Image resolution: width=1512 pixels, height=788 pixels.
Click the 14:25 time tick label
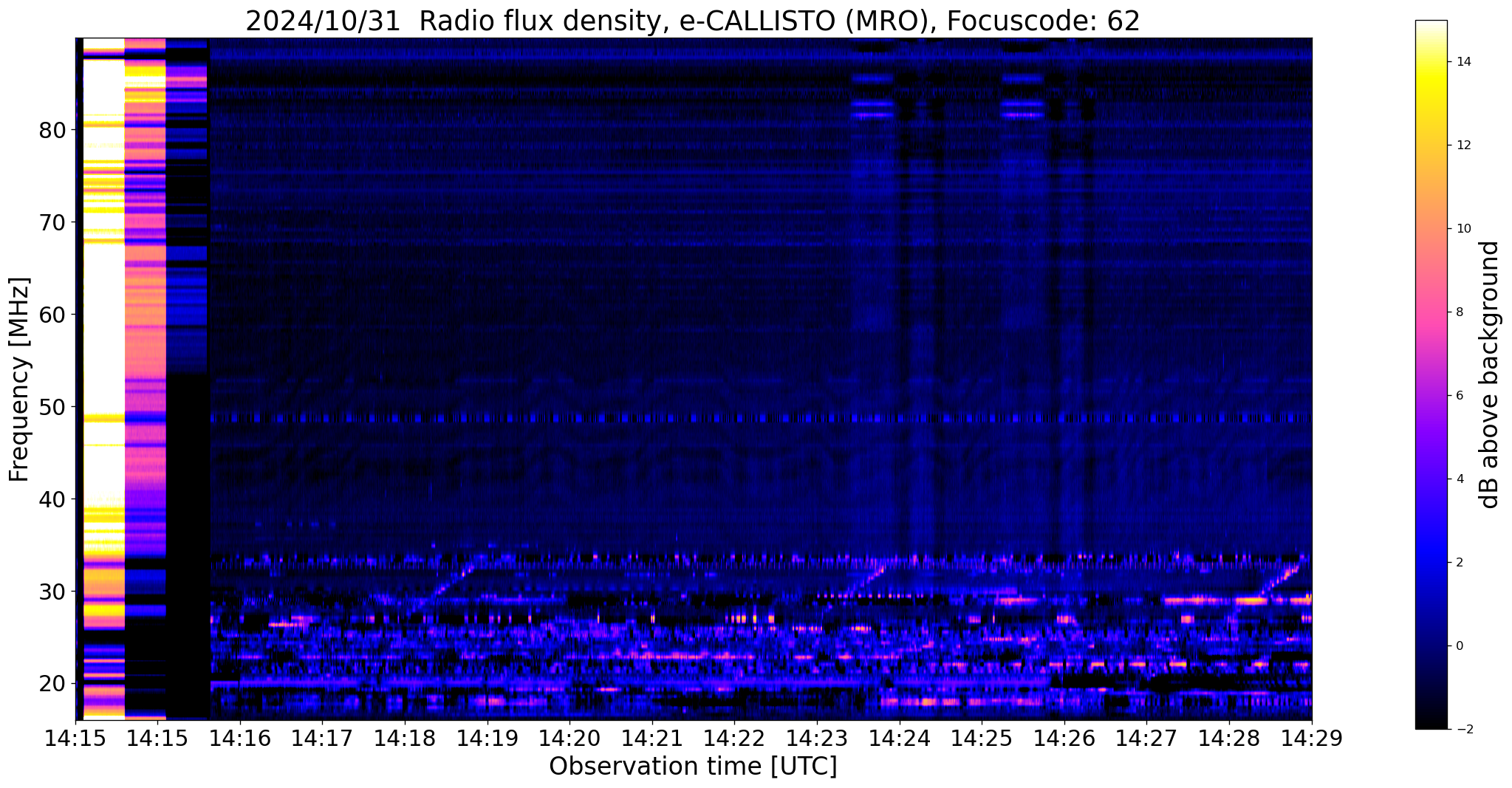tap(982, 739)
